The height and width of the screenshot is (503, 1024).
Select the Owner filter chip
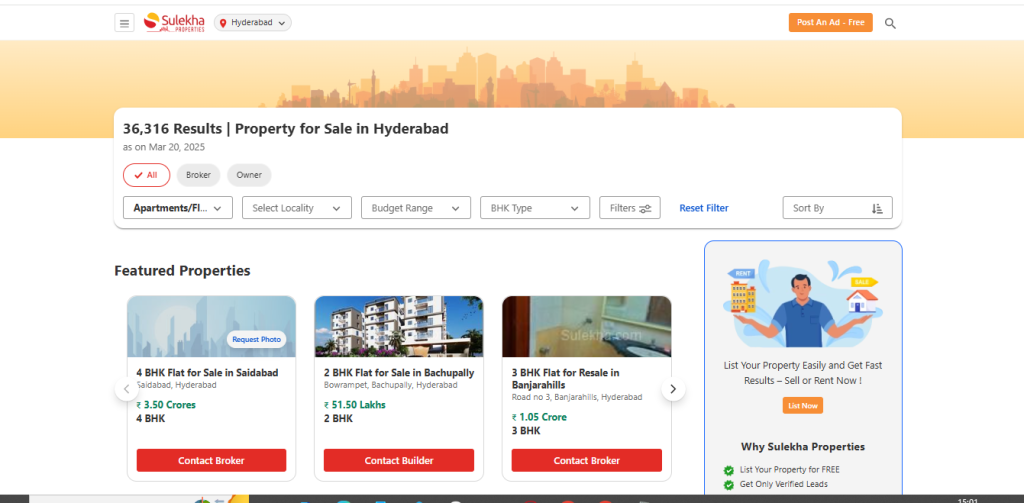click(x=249, y=175)
